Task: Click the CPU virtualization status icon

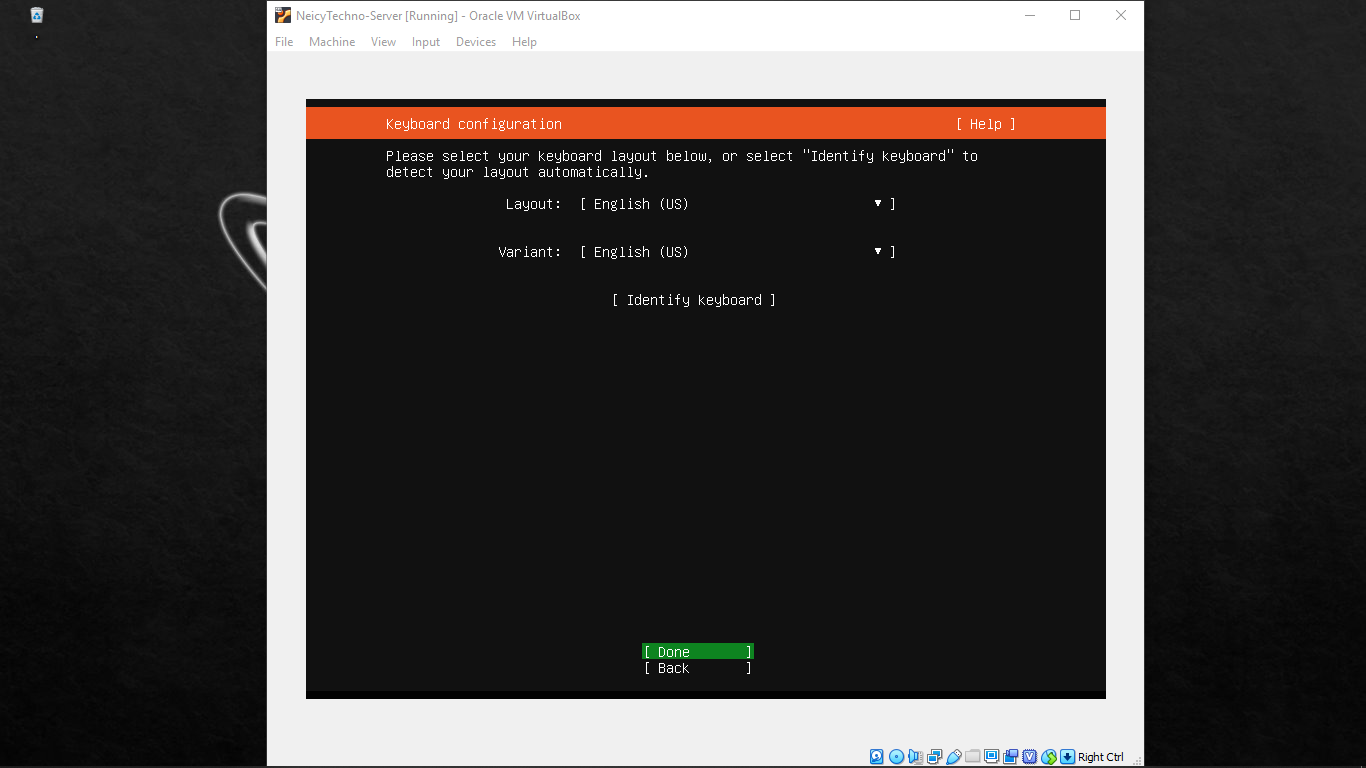Action: pyautogui.click(x=1029, y=757)
